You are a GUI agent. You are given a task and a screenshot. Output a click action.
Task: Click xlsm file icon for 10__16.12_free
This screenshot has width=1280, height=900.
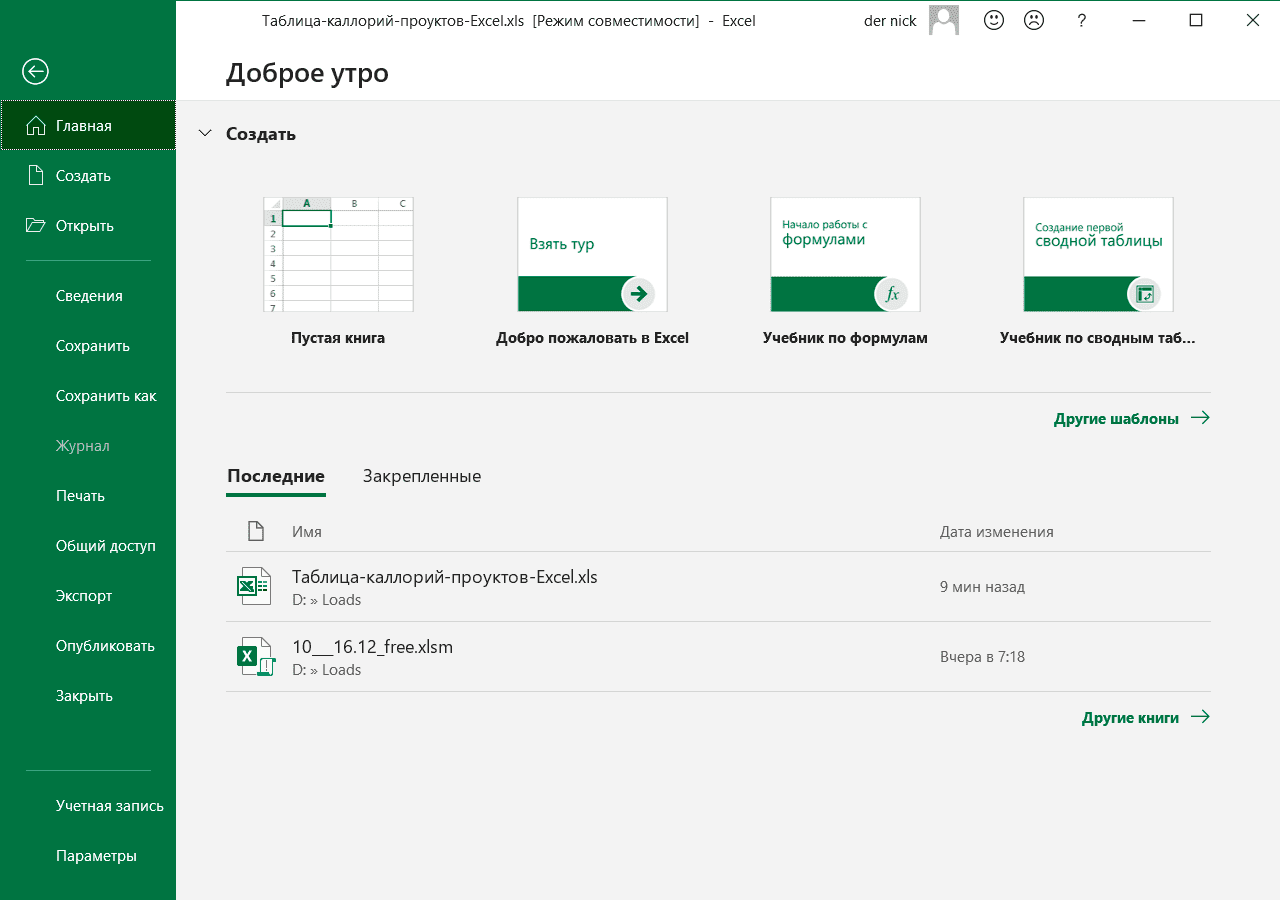(255, 656)
